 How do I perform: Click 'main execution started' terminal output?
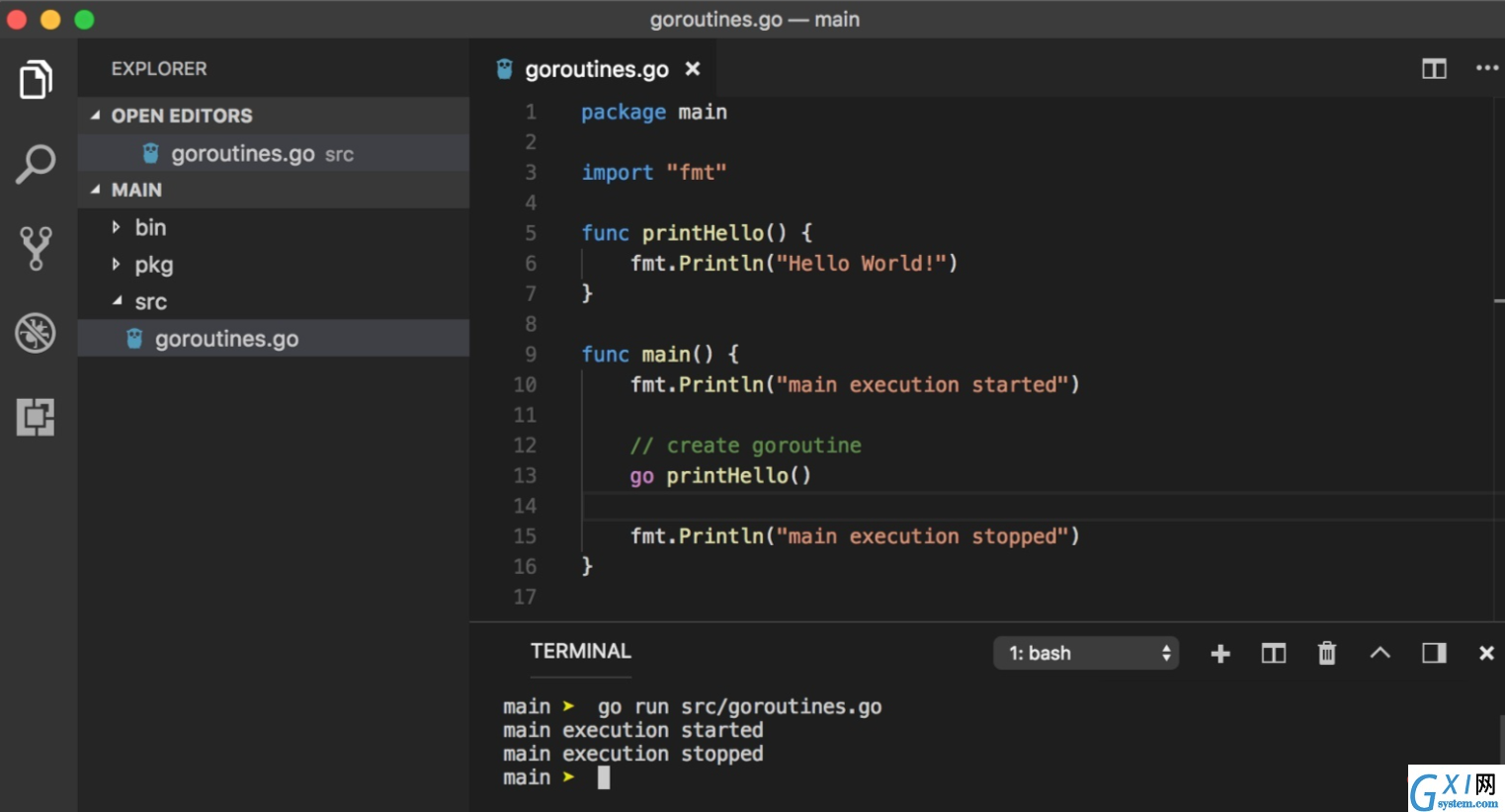(x=633, y=730)
